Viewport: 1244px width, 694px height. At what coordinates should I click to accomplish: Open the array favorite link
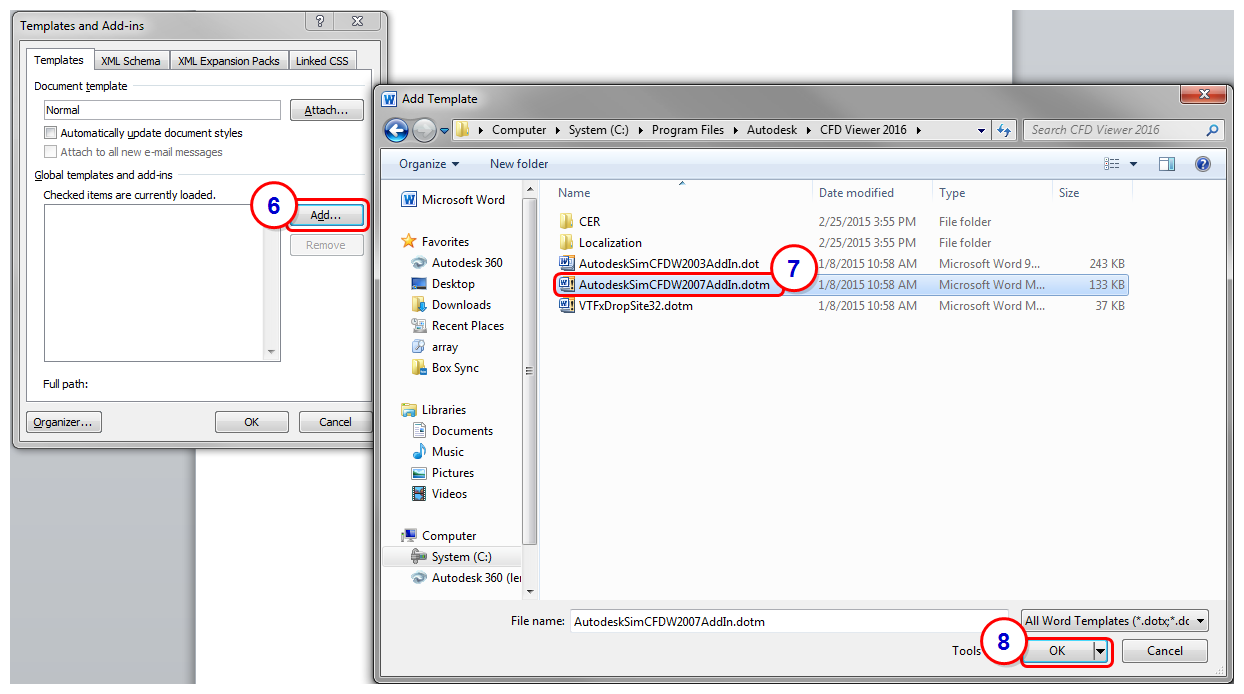coord(434,347)
